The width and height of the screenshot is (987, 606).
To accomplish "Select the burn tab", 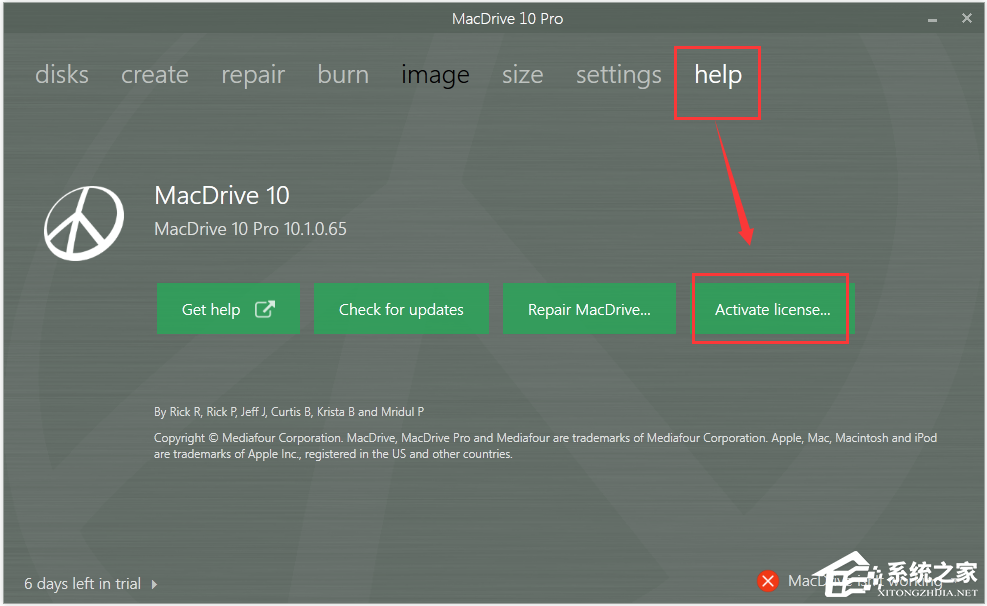I will (x=343, y=75).
